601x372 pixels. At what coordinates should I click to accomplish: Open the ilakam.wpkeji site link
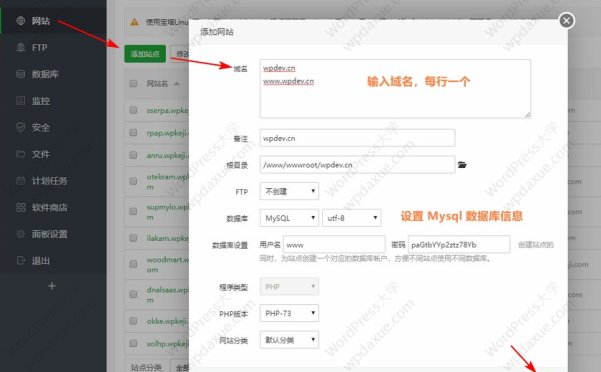click(167, 238)
